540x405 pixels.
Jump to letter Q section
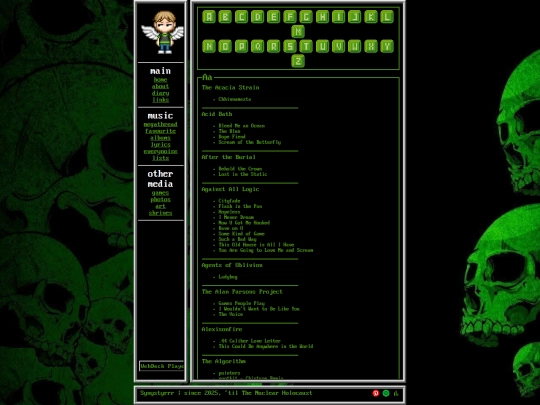click(x=258, y=46)
